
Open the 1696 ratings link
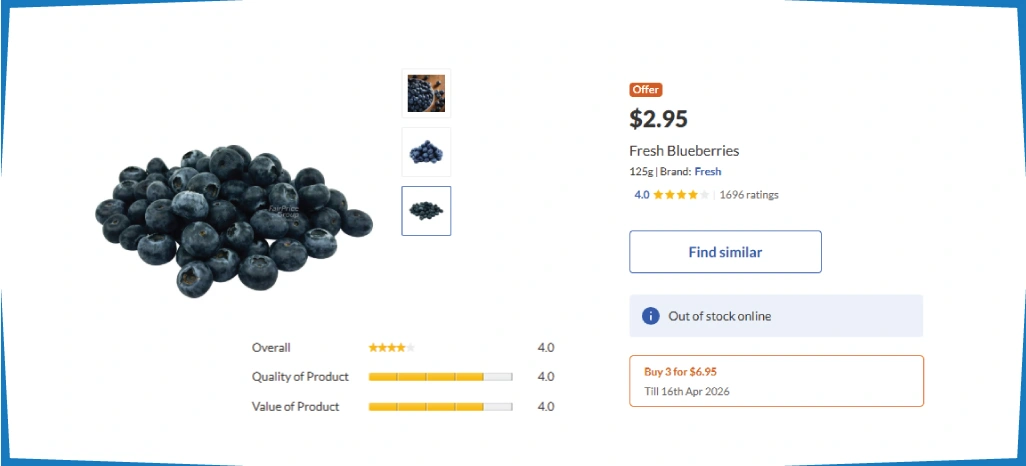click(x=749, y=195)
